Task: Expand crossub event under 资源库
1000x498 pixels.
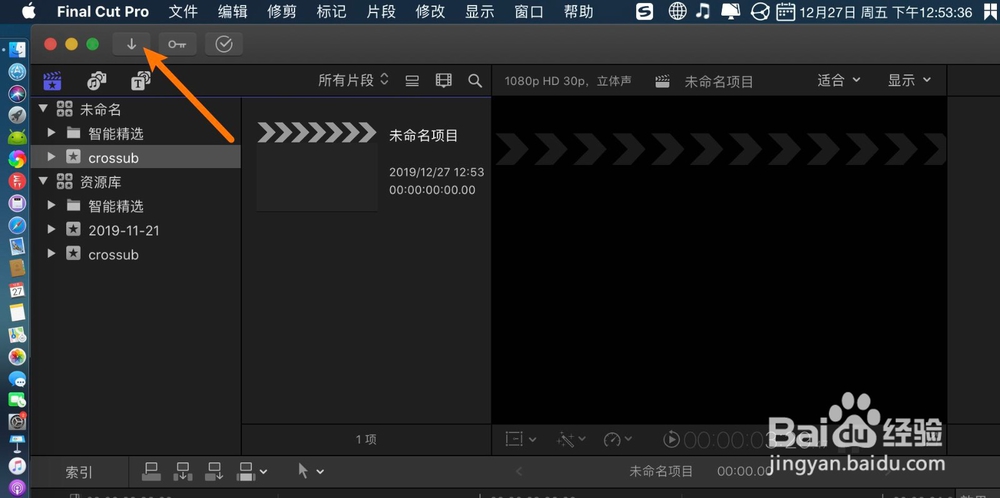Action: coord(52,254)
